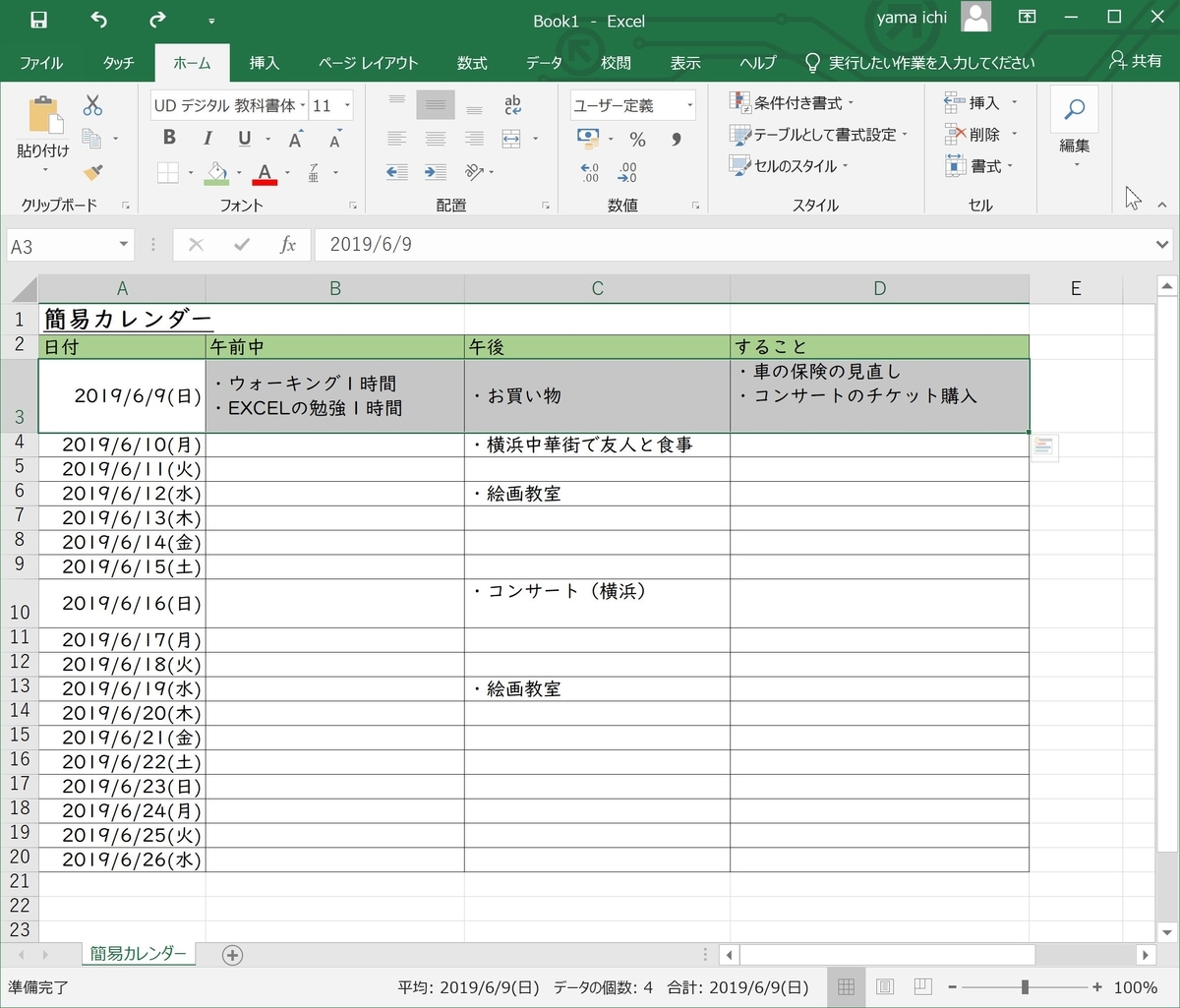Toggle bold formatting

pyautogui.click(x=168, y=139)
